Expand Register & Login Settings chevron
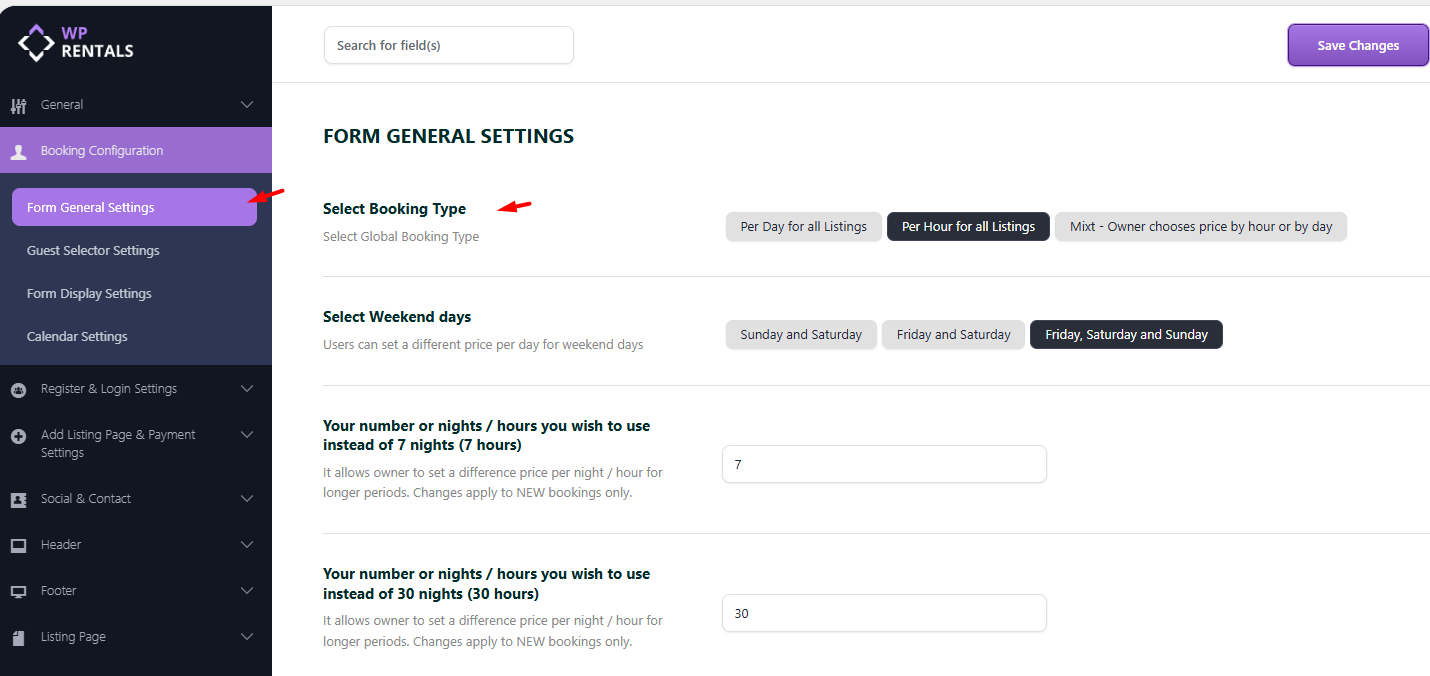Viewport: 1430px width, 676px height. [247, 389]
